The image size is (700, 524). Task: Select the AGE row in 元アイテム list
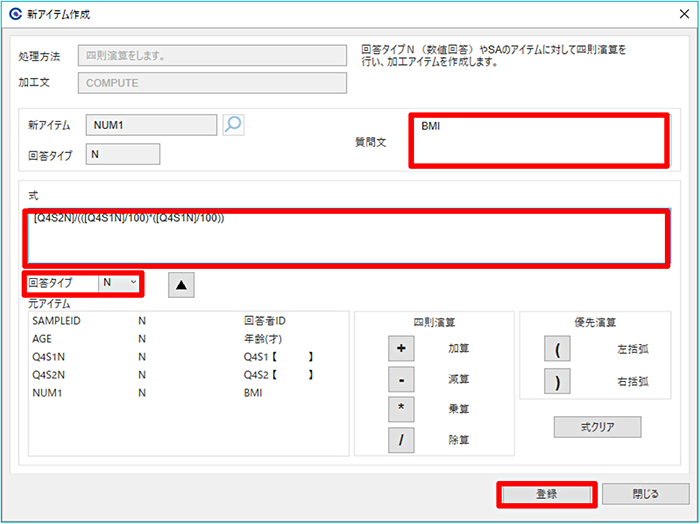pos(43,339)
